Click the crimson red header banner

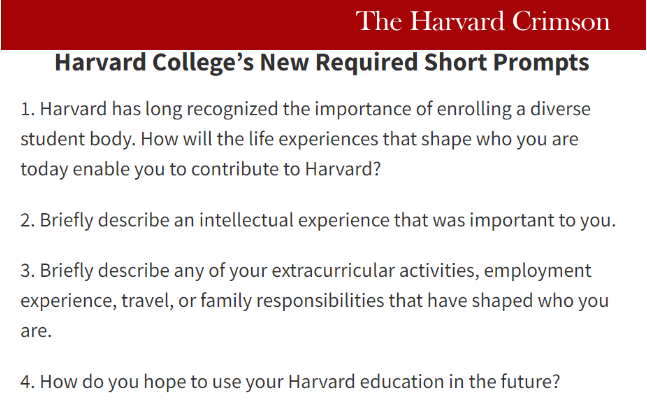[324, 25]
